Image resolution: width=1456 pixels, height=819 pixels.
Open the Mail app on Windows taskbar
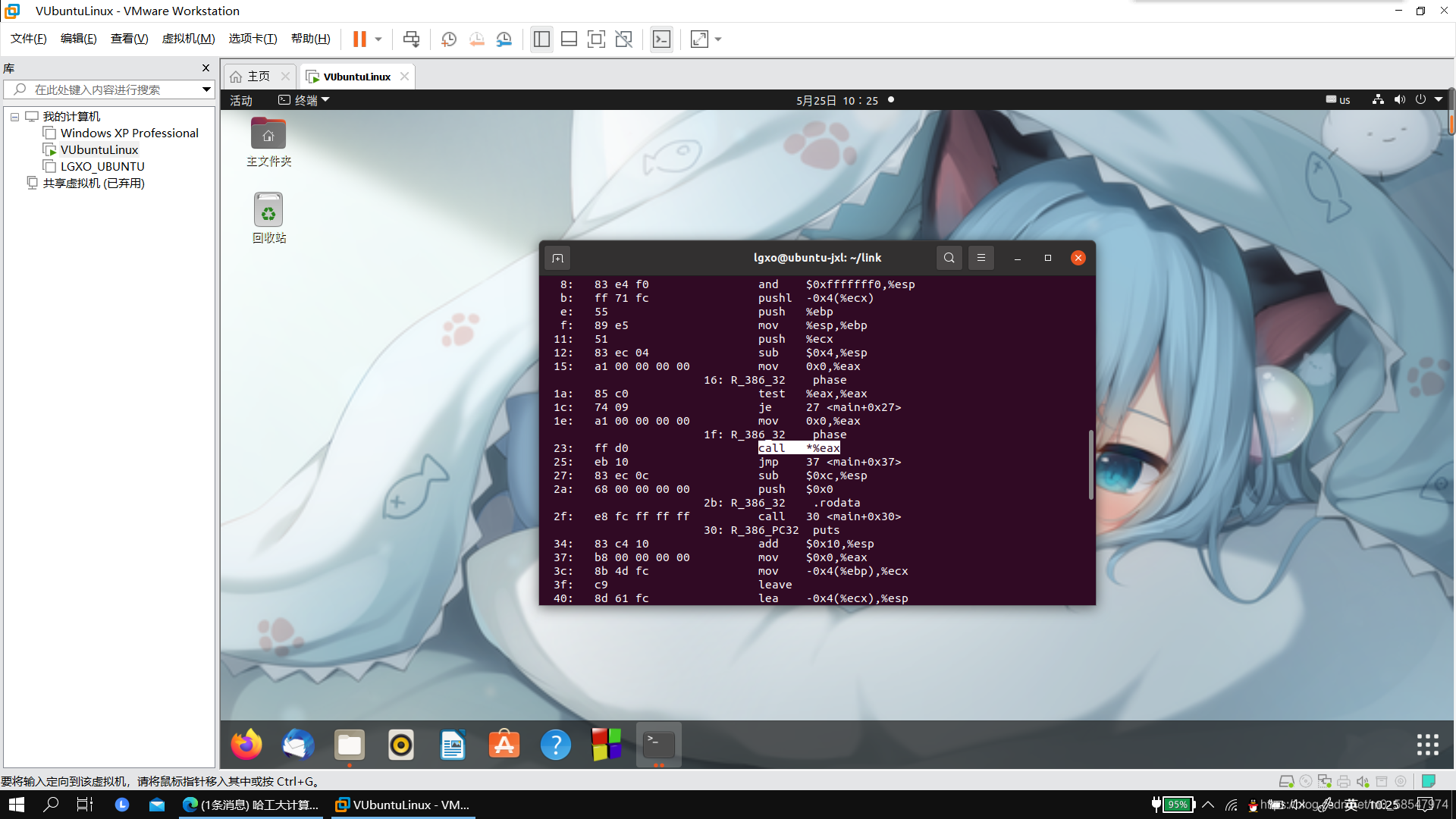tap(157, 805)
